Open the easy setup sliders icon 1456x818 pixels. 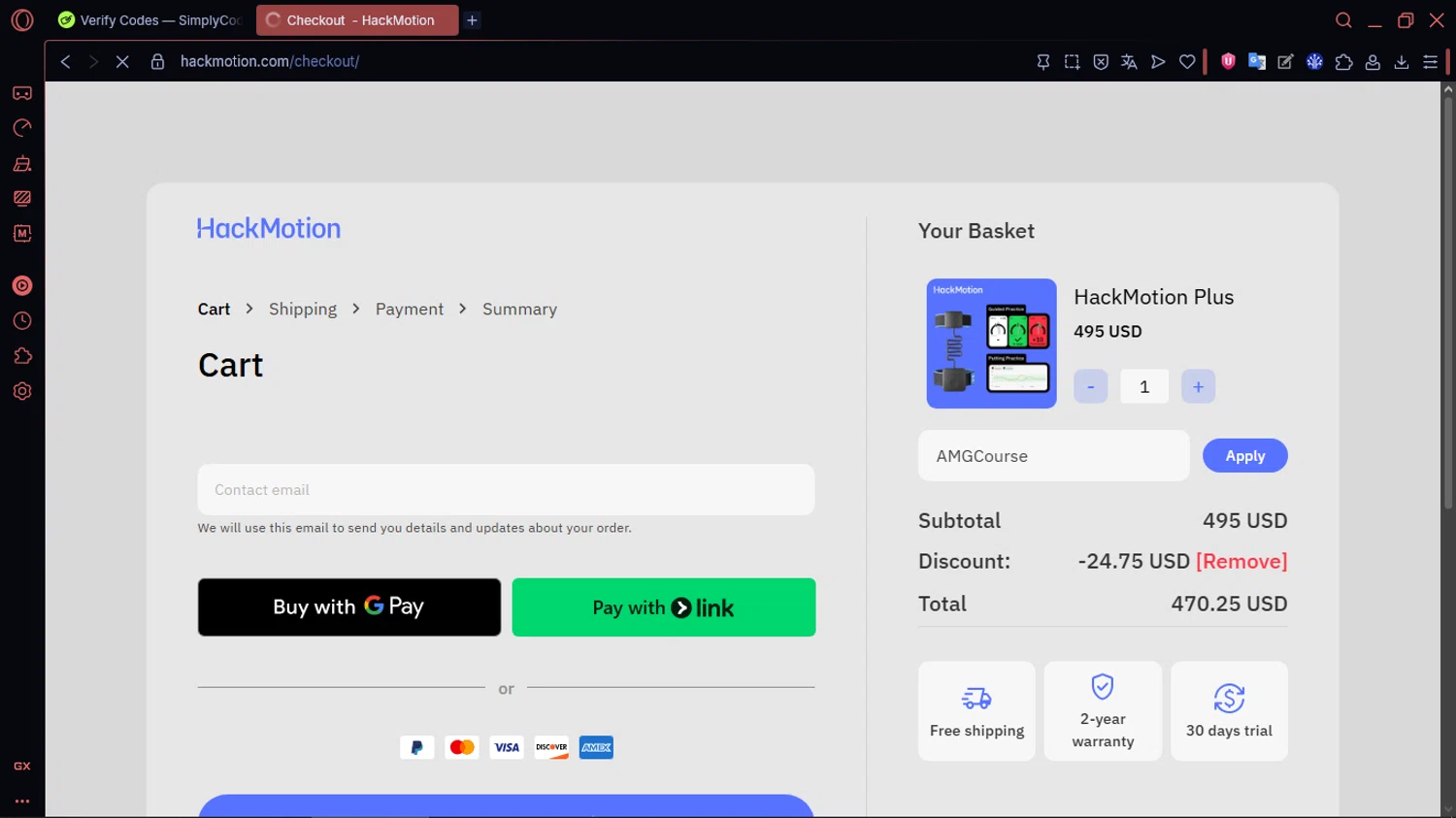tap(1430, 61)
